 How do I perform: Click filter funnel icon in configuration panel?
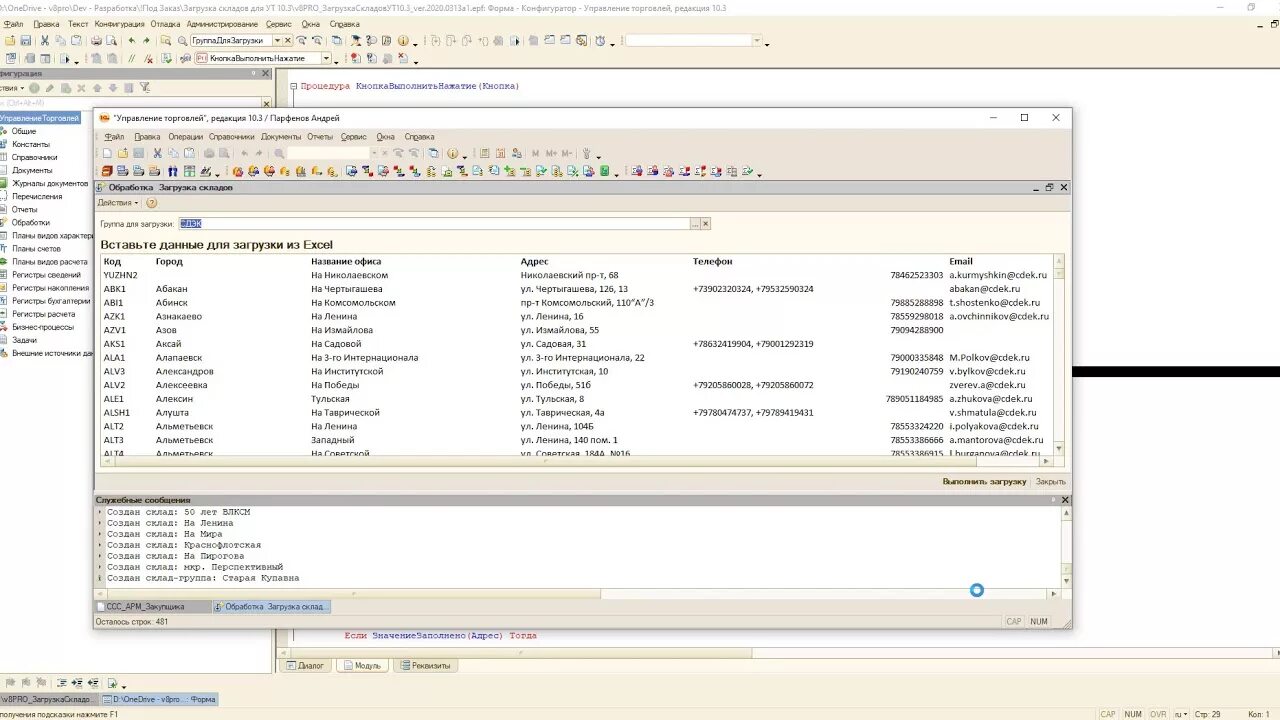144,88
